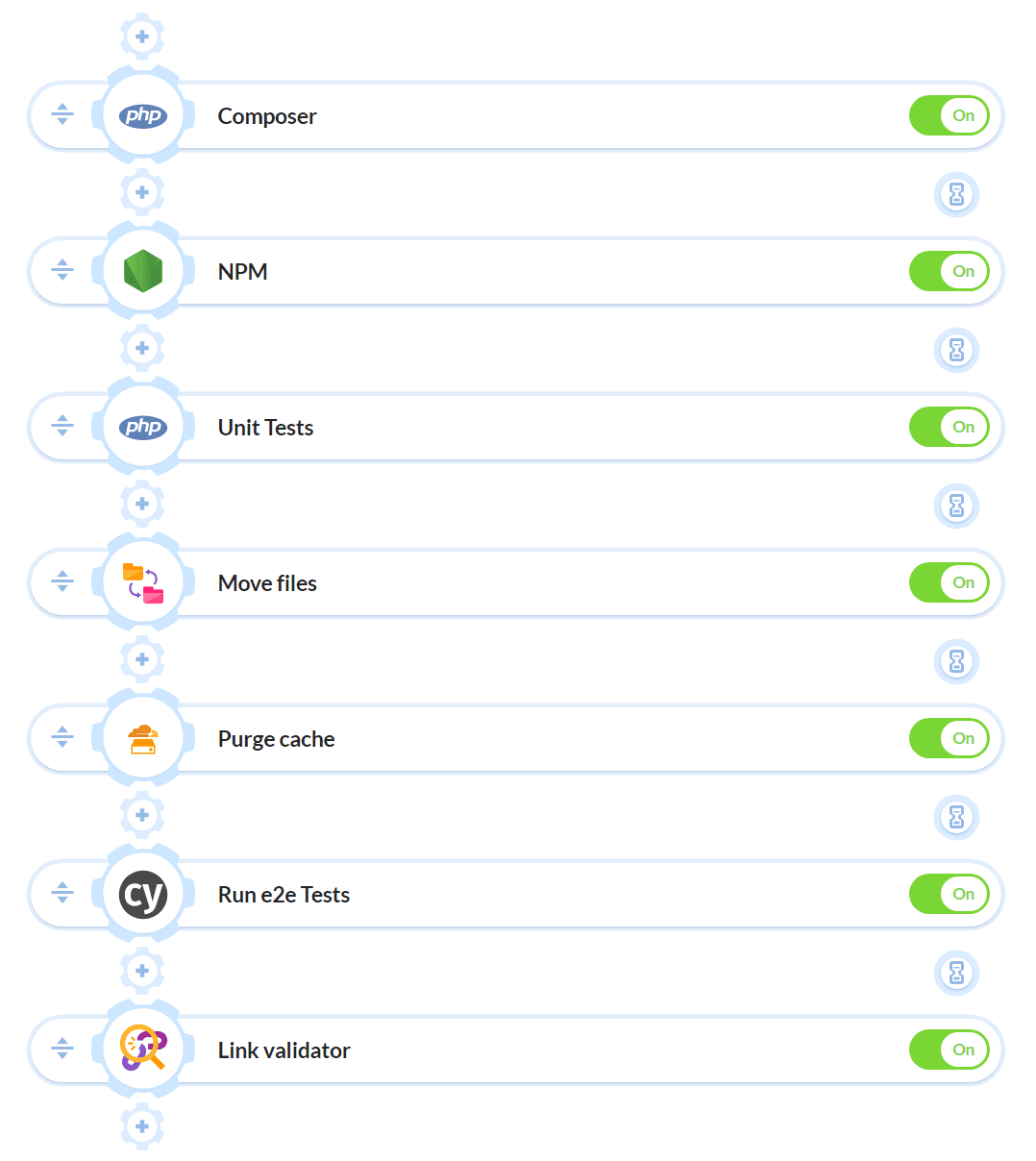
Task: Toggle off the Purge cache action
Action: pos(950,738)
